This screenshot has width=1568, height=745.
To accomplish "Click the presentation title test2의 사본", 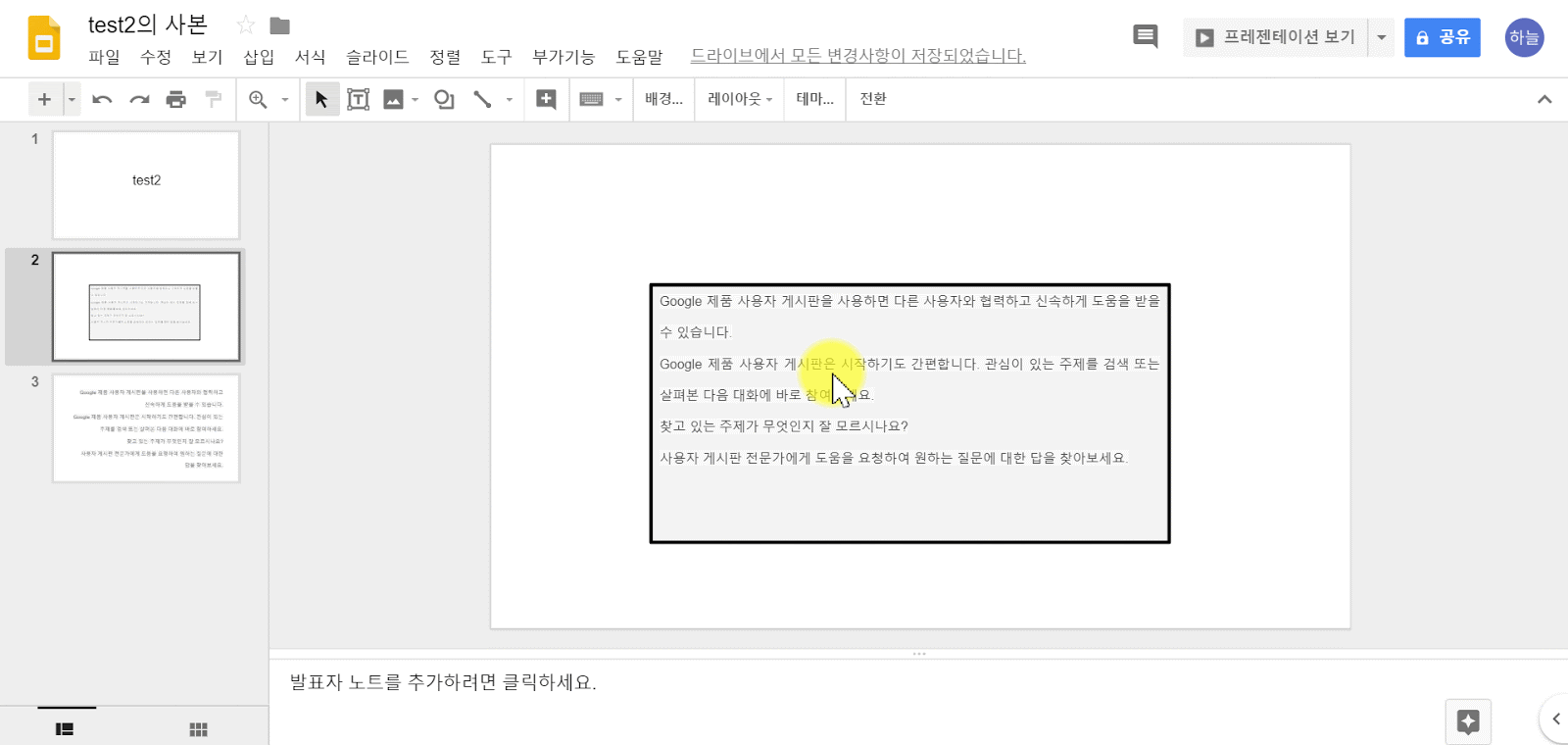I will [x=148, y=25].
